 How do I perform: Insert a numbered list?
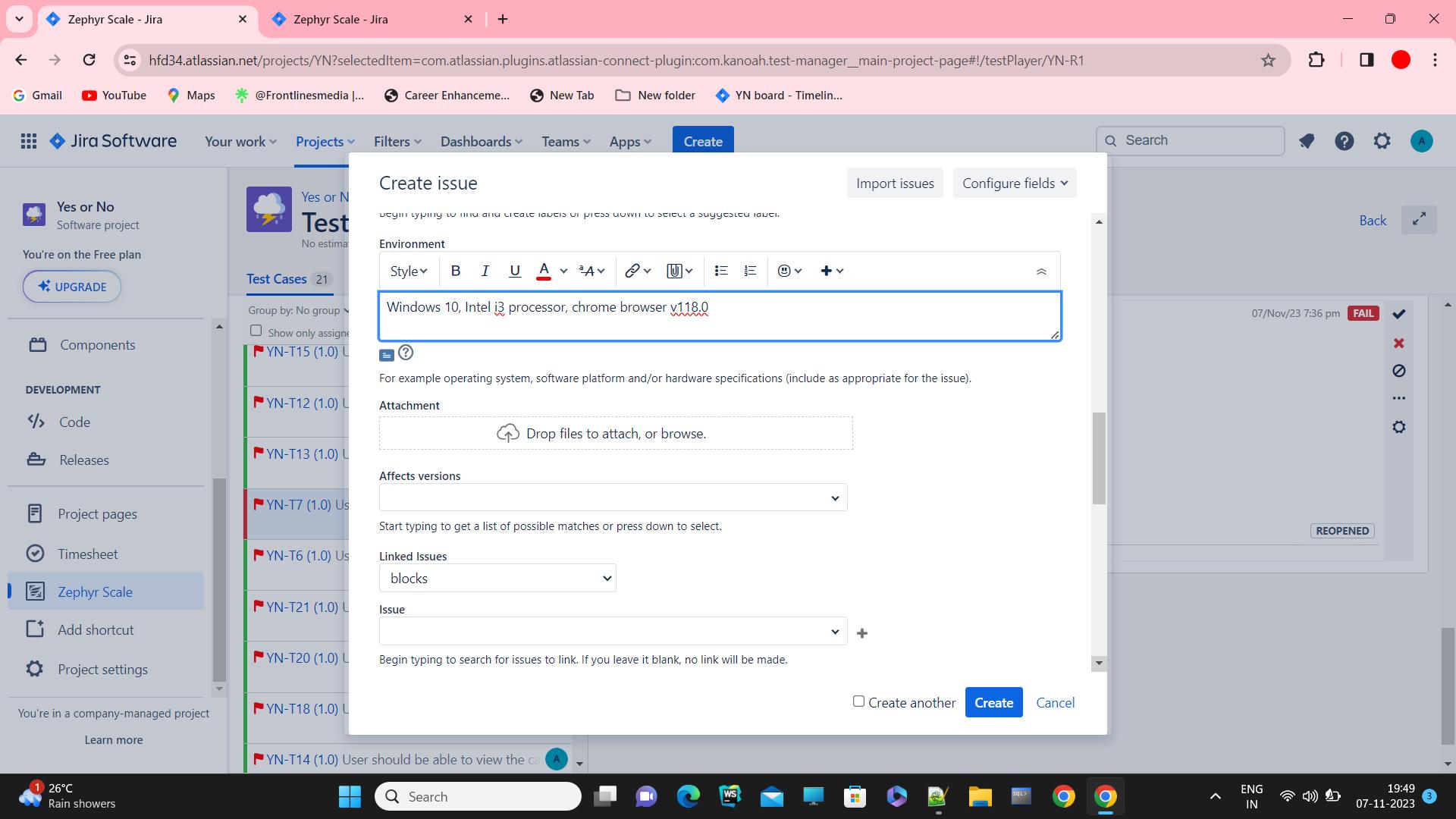pyautogui.click(x=750, y=271)
